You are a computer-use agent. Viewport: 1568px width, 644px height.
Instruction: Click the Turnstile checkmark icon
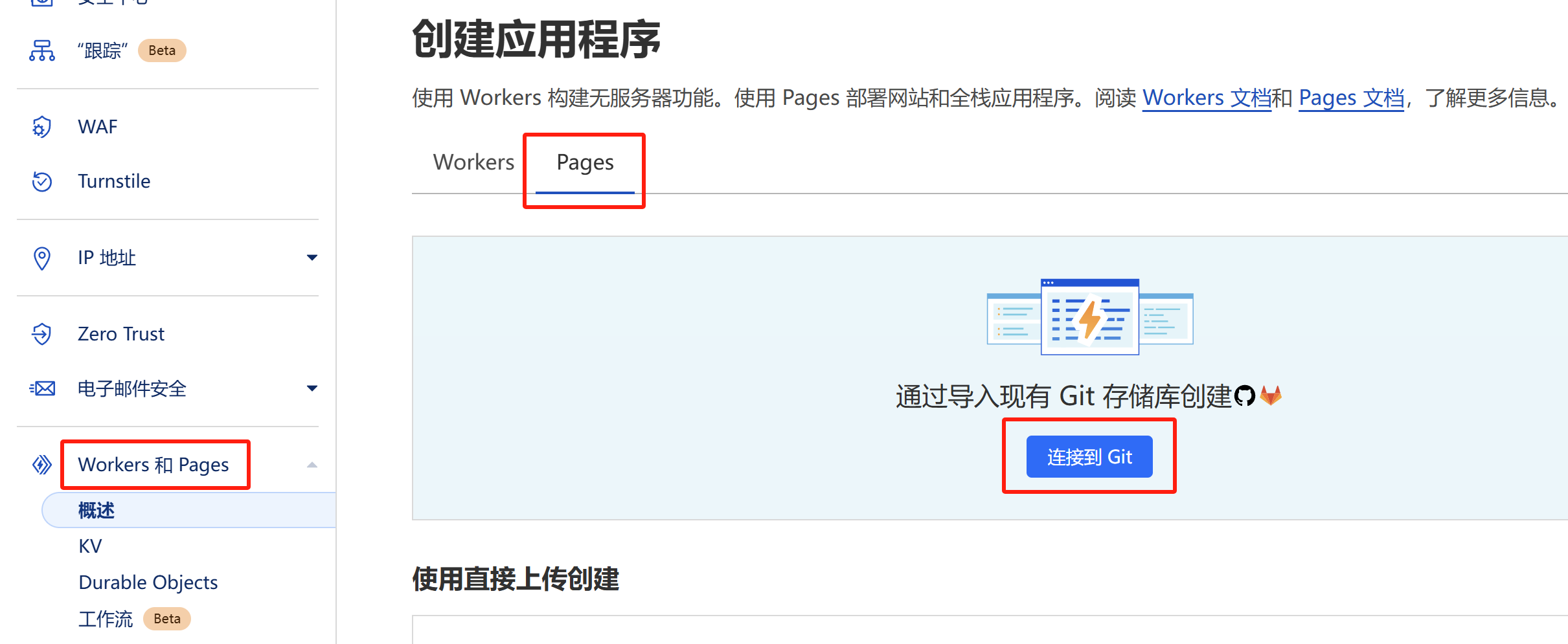[42, 181]
